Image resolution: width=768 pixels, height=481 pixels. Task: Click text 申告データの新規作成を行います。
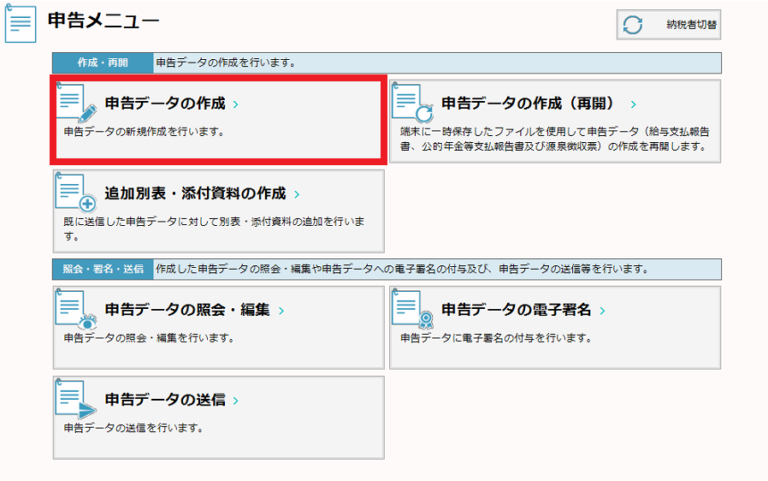(144, 132)
